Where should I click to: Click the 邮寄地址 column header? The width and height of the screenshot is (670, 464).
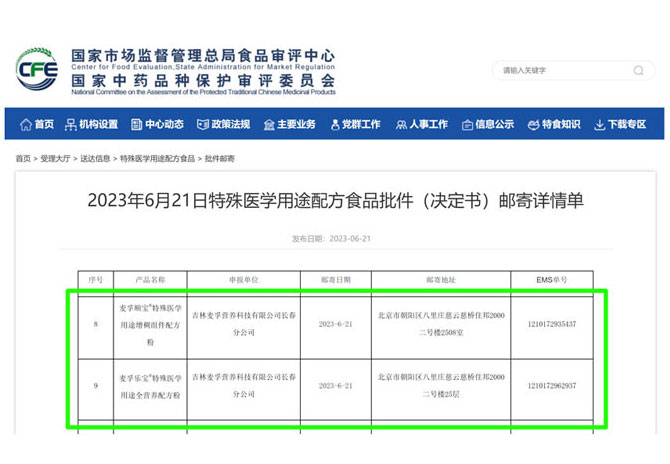pos(441,280)
